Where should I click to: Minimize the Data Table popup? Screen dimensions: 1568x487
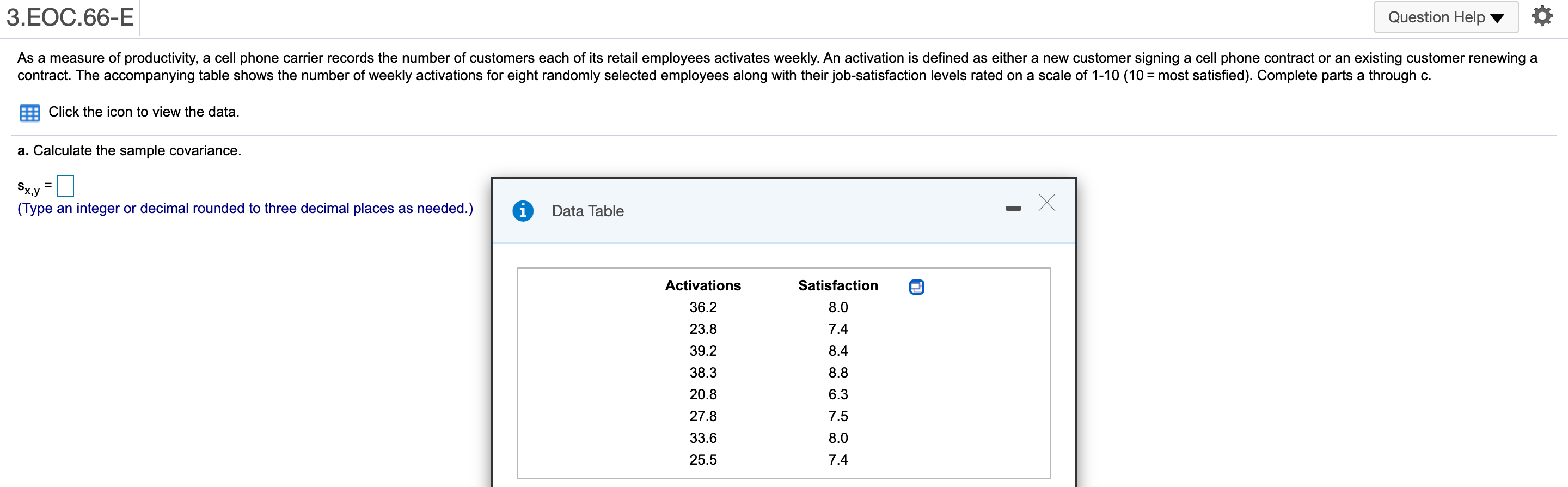[x=1013, y=208]
